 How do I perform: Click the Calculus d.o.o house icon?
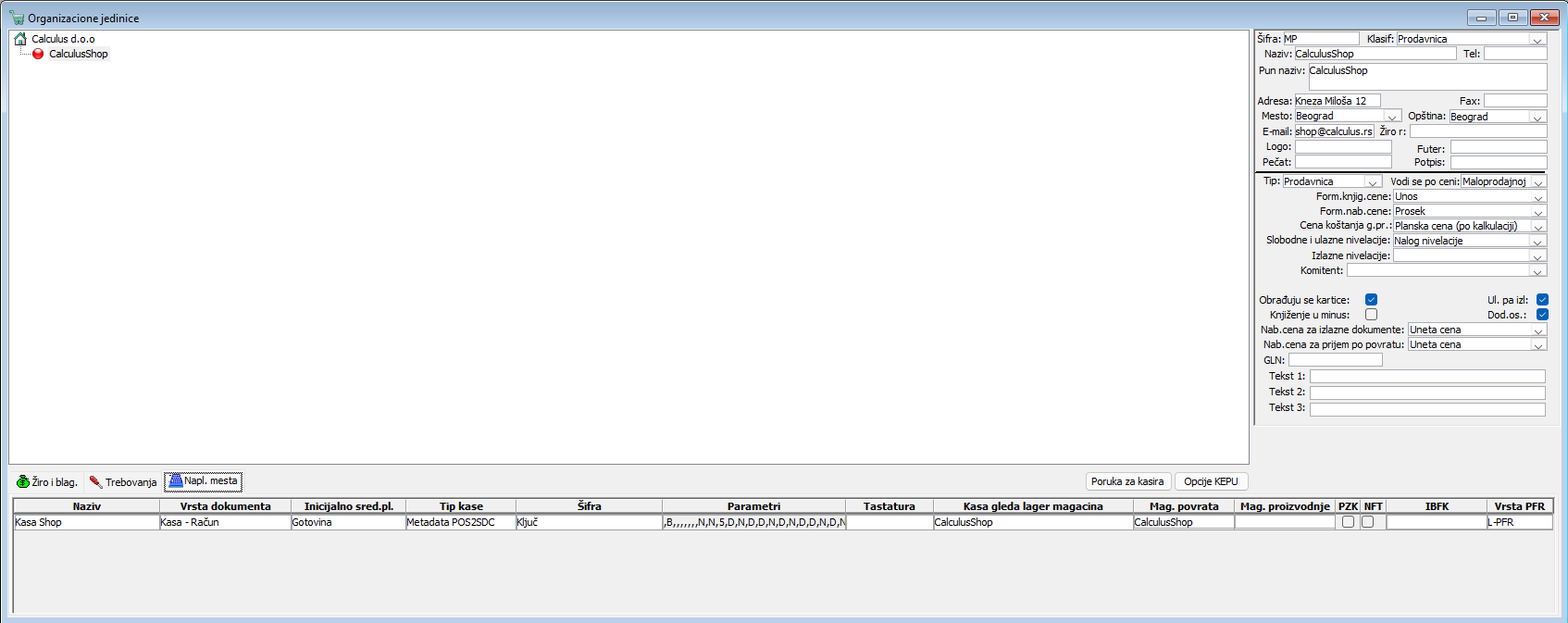(x=20, y=39)
